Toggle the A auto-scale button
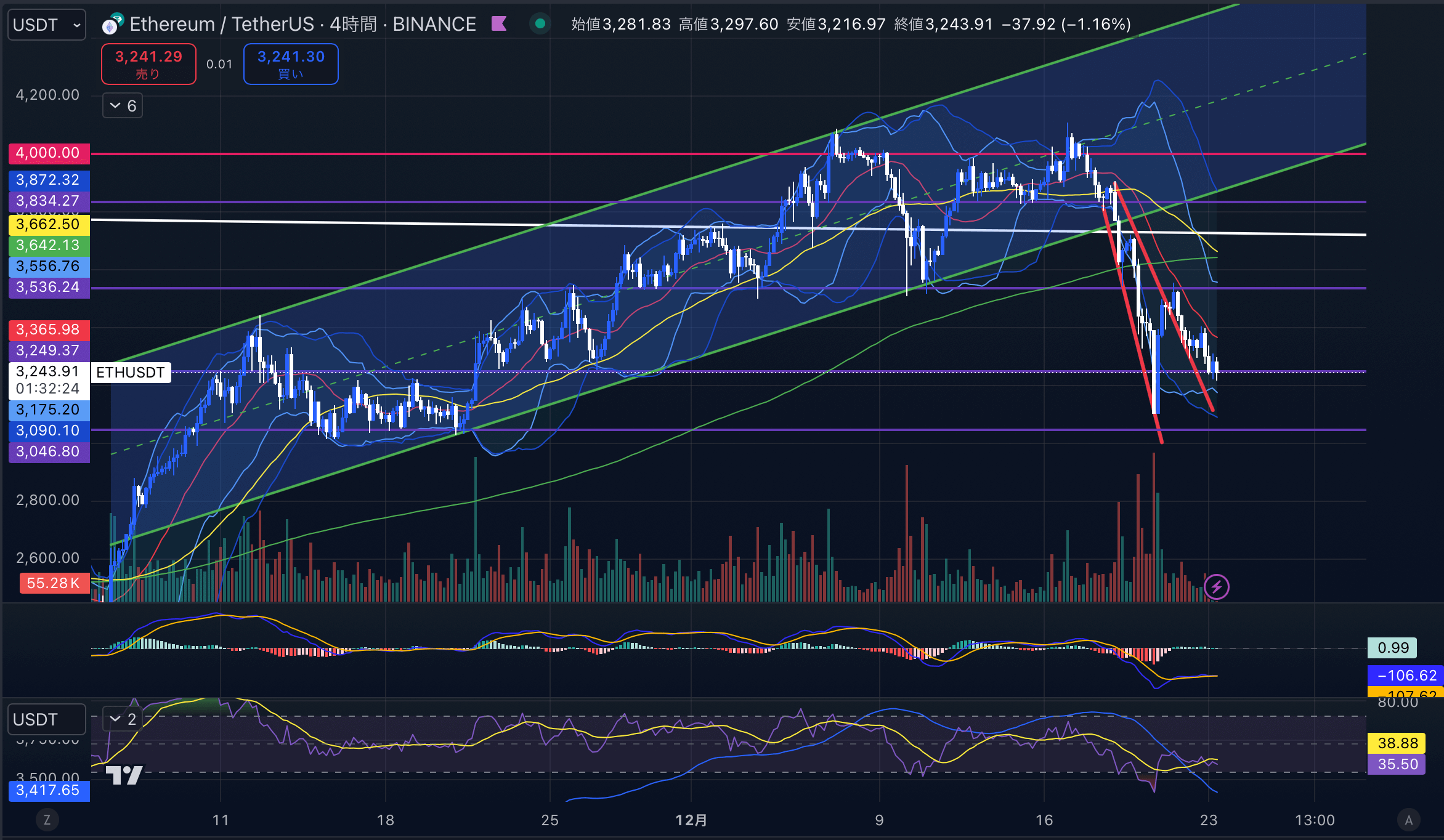This screenshot has width=1444, height=840. click(1408, 820)
